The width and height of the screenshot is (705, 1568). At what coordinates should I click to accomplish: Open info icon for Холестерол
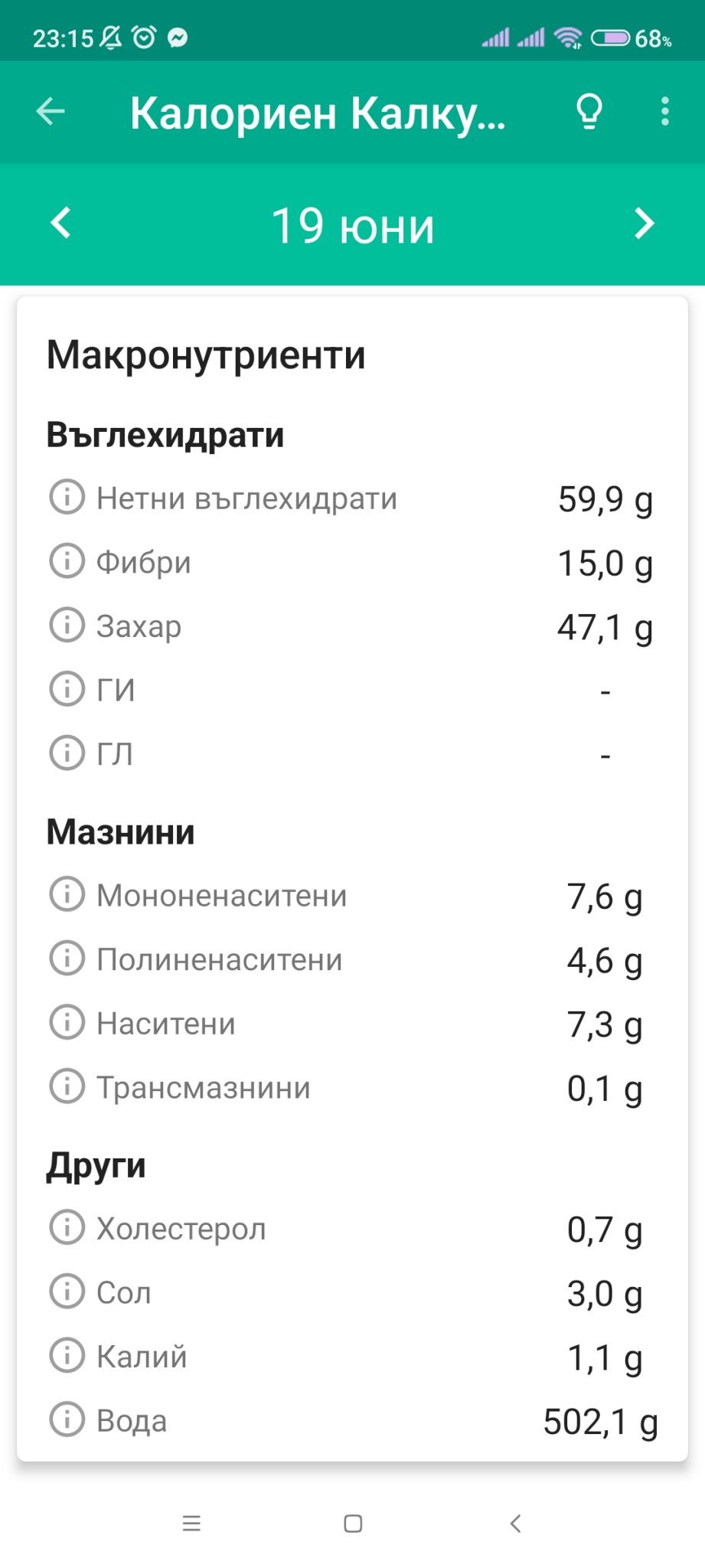click(67, 1227)
